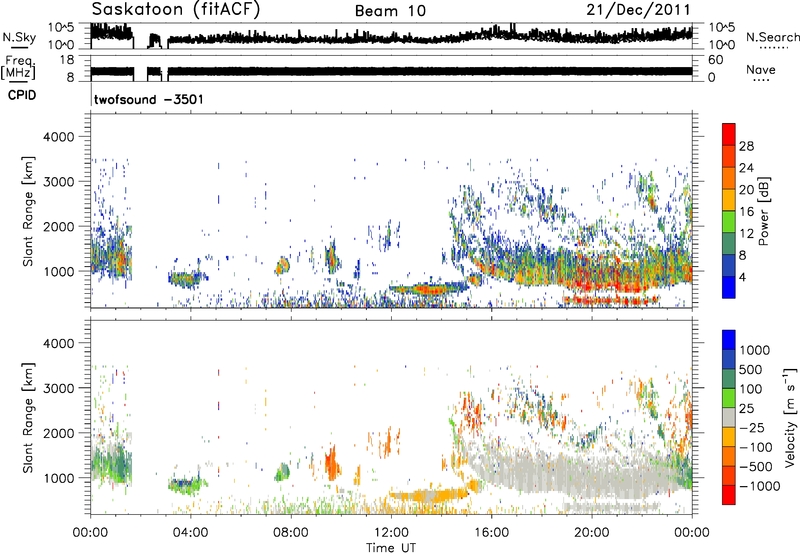
Task: Click the power panel 'Slant Range [km]' label
Action: click(28, 211)
